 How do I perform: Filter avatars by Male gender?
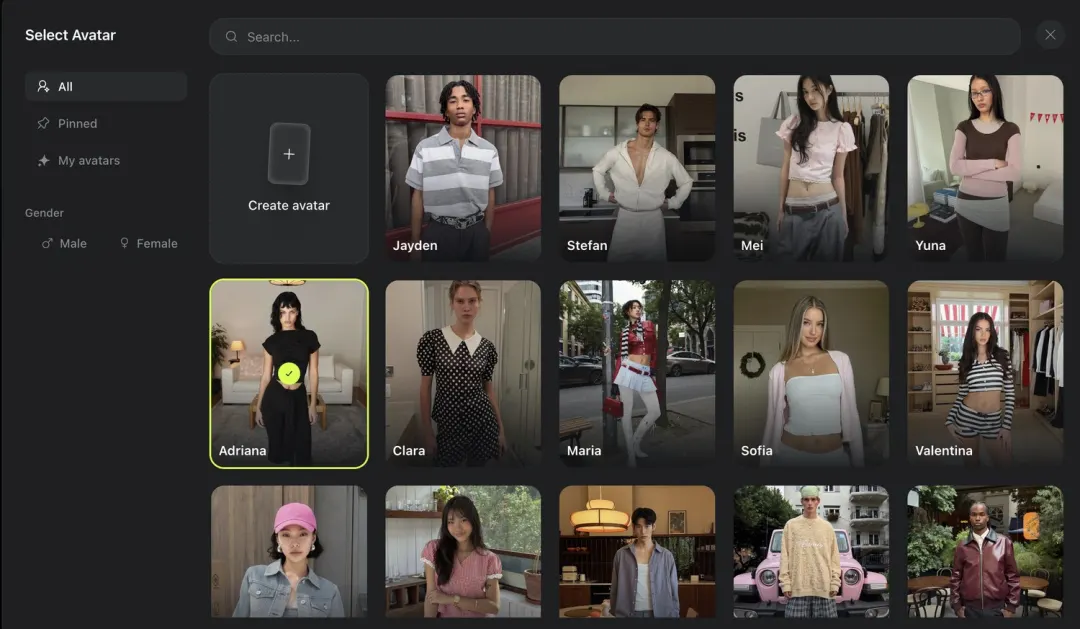tap(64, 243)
